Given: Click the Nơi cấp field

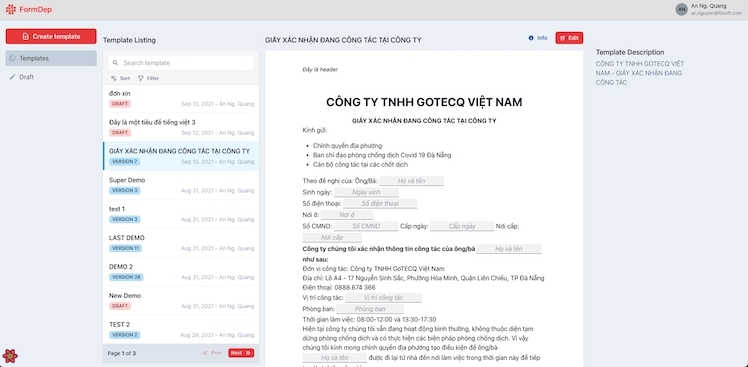Looking at the screenshot, I should 332,237.
